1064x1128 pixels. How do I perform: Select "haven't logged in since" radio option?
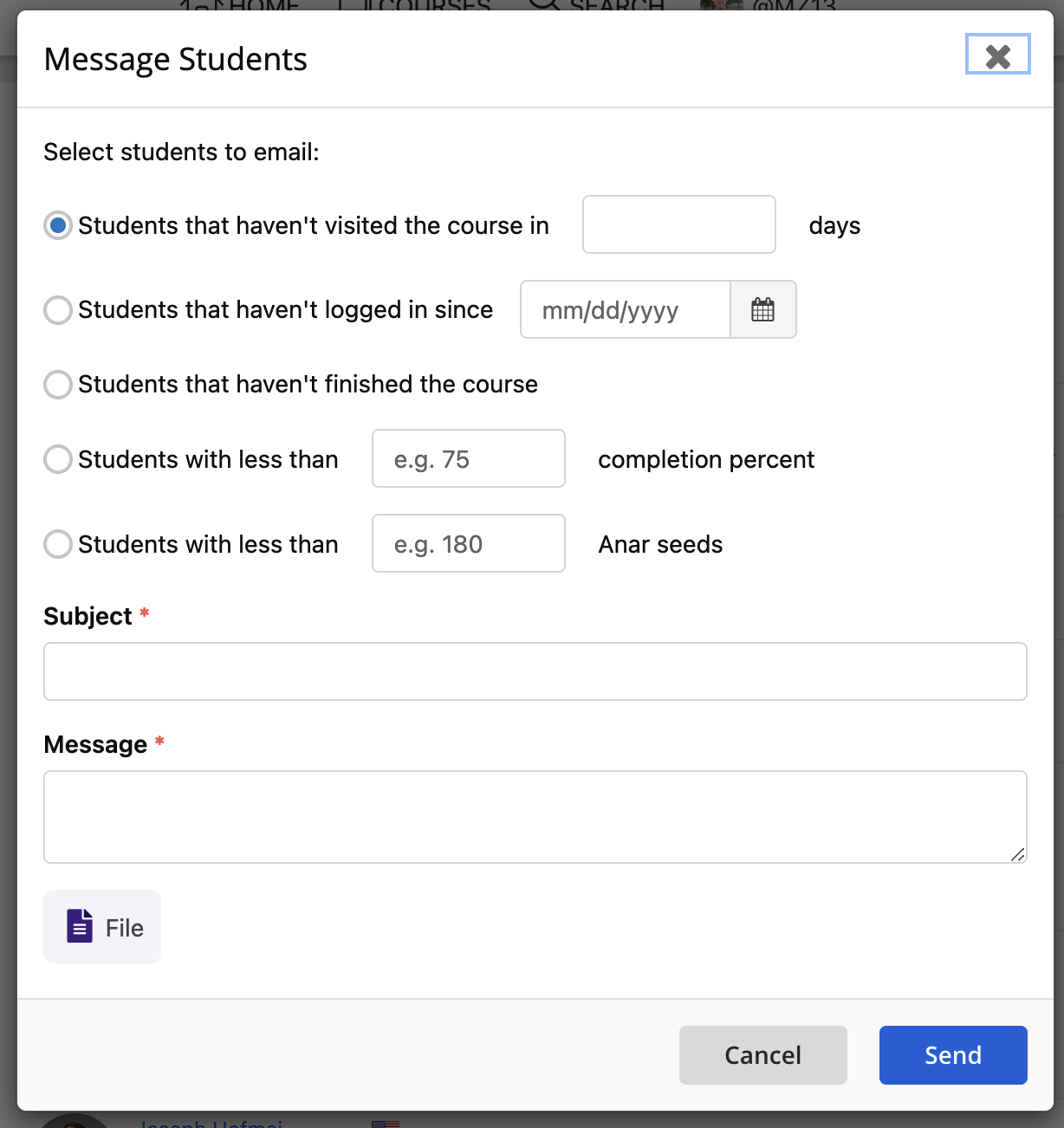click(58, 309)
